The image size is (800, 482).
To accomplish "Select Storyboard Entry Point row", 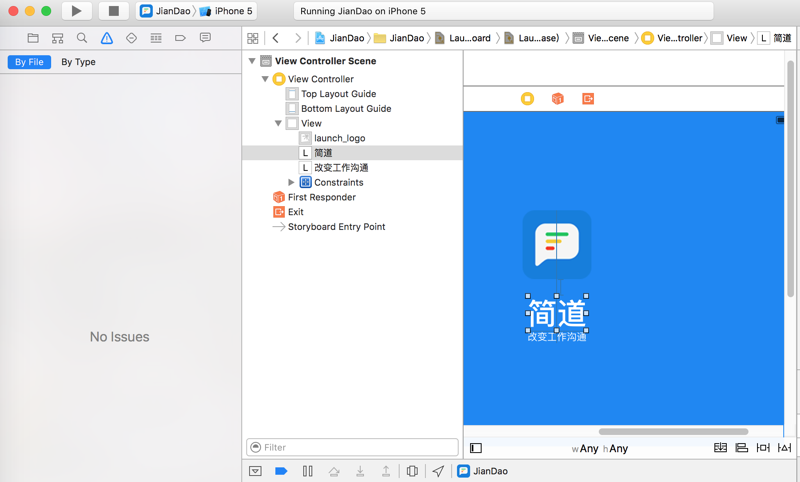I will 353,227.
